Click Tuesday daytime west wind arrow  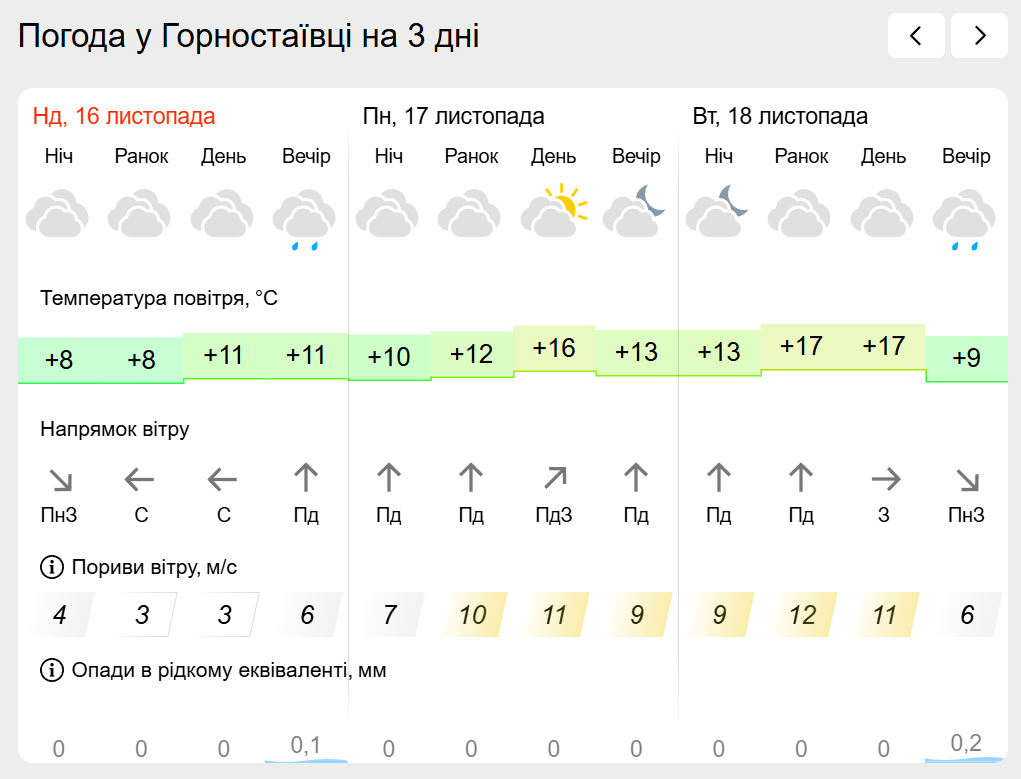coord(884,480)
